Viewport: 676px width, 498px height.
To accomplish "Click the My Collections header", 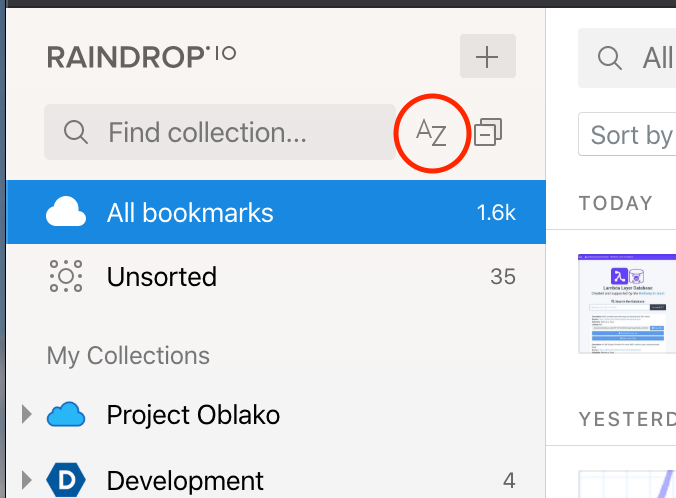I will (x=128, y=356).
